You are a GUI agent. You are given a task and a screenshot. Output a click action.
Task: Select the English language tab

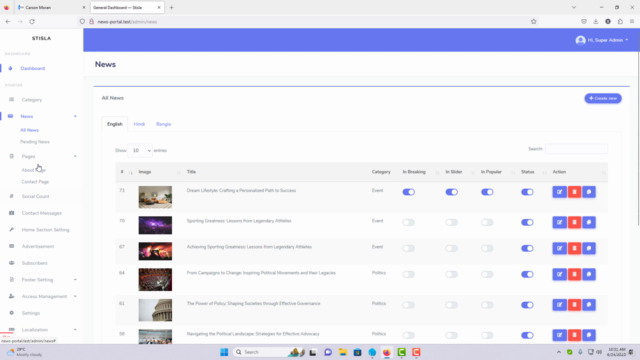[x=115, y=124]
